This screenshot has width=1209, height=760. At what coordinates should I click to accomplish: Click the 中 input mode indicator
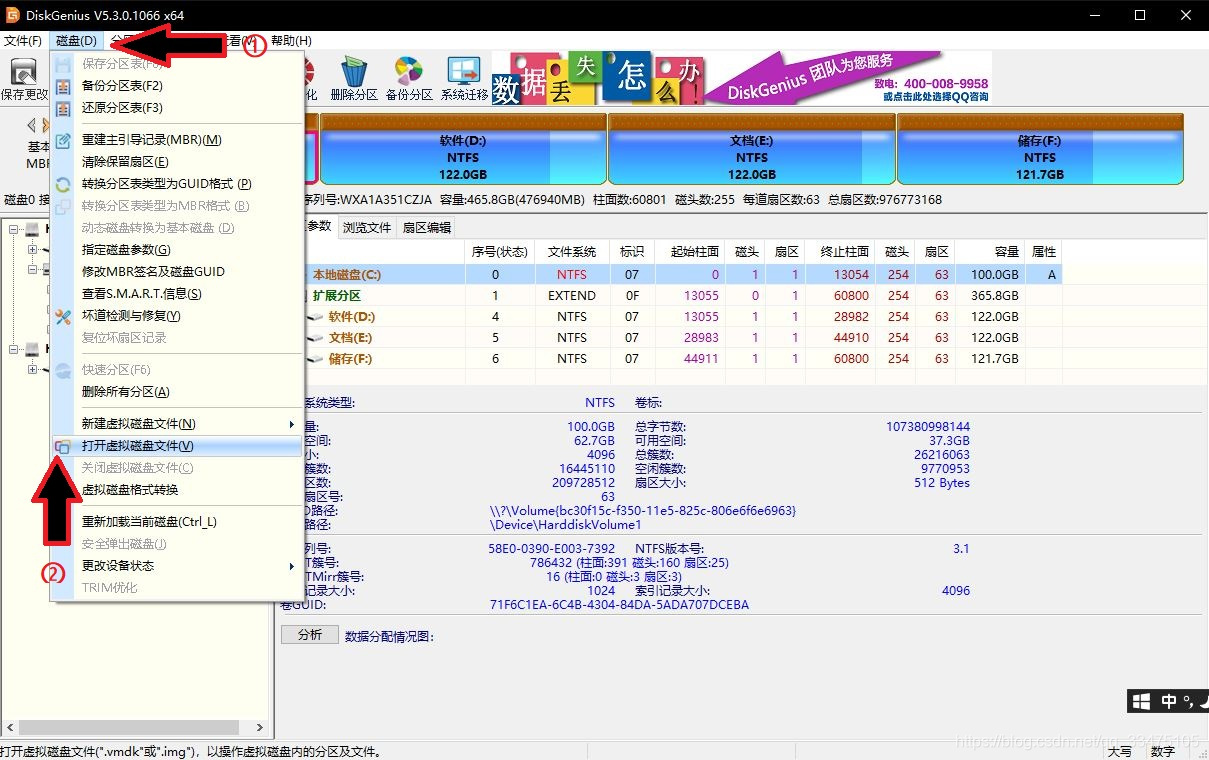[x=1168, y=701]
